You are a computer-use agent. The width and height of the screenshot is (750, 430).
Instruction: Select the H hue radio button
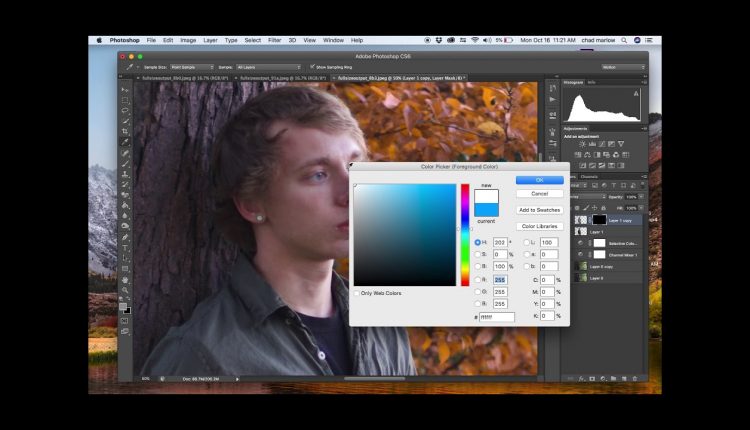coord(477,243)
